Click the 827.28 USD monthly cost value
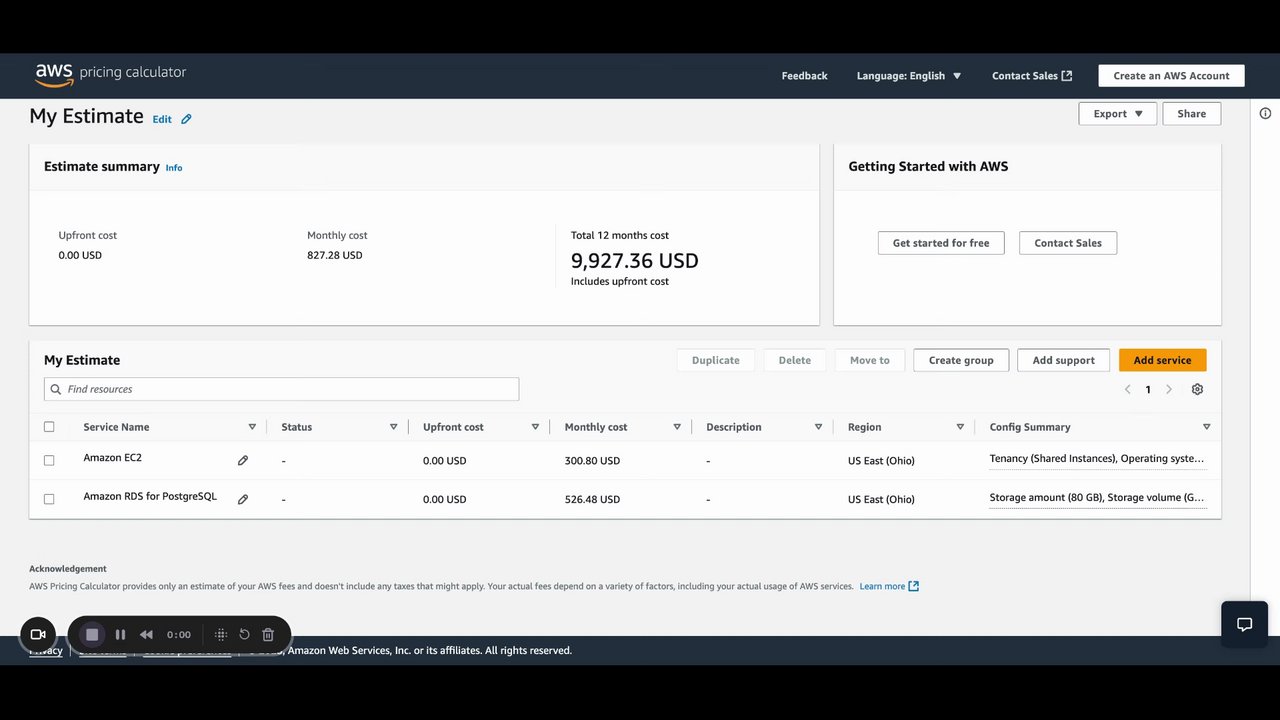Screen dimensions: 1280x720 335,255
